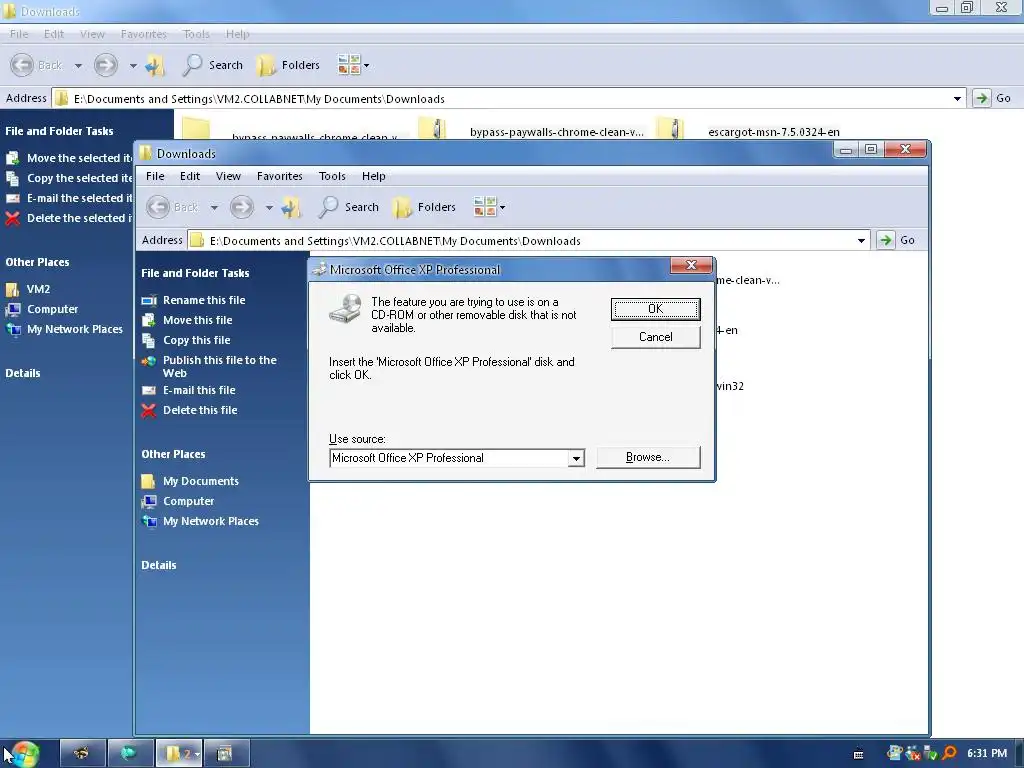Click Up folder icon in background window
The width and height of the screenshot is (1024, 768).
click(155, 65)
